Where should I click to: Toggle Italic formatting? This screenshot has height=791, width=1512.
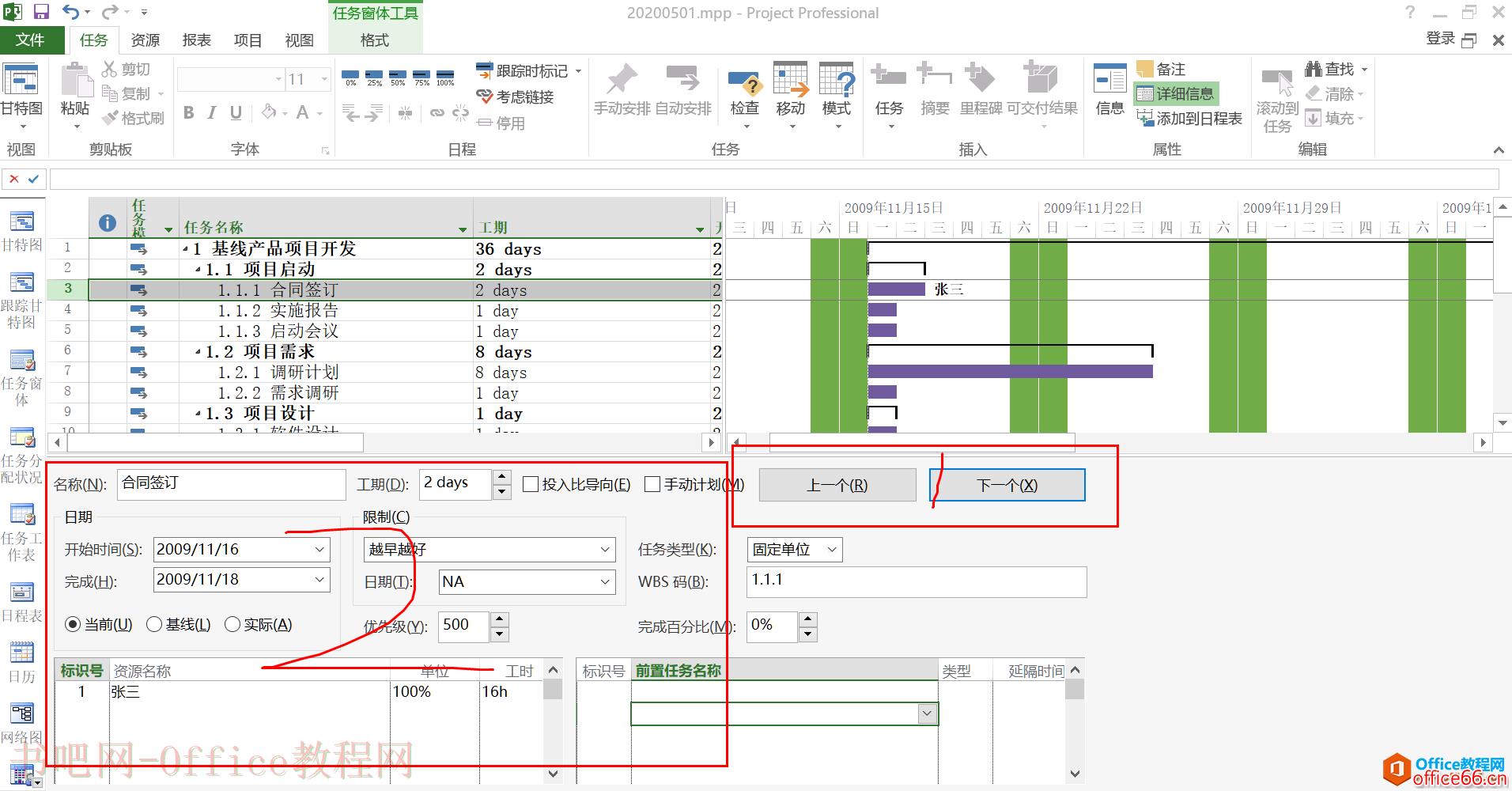point(212,113)
